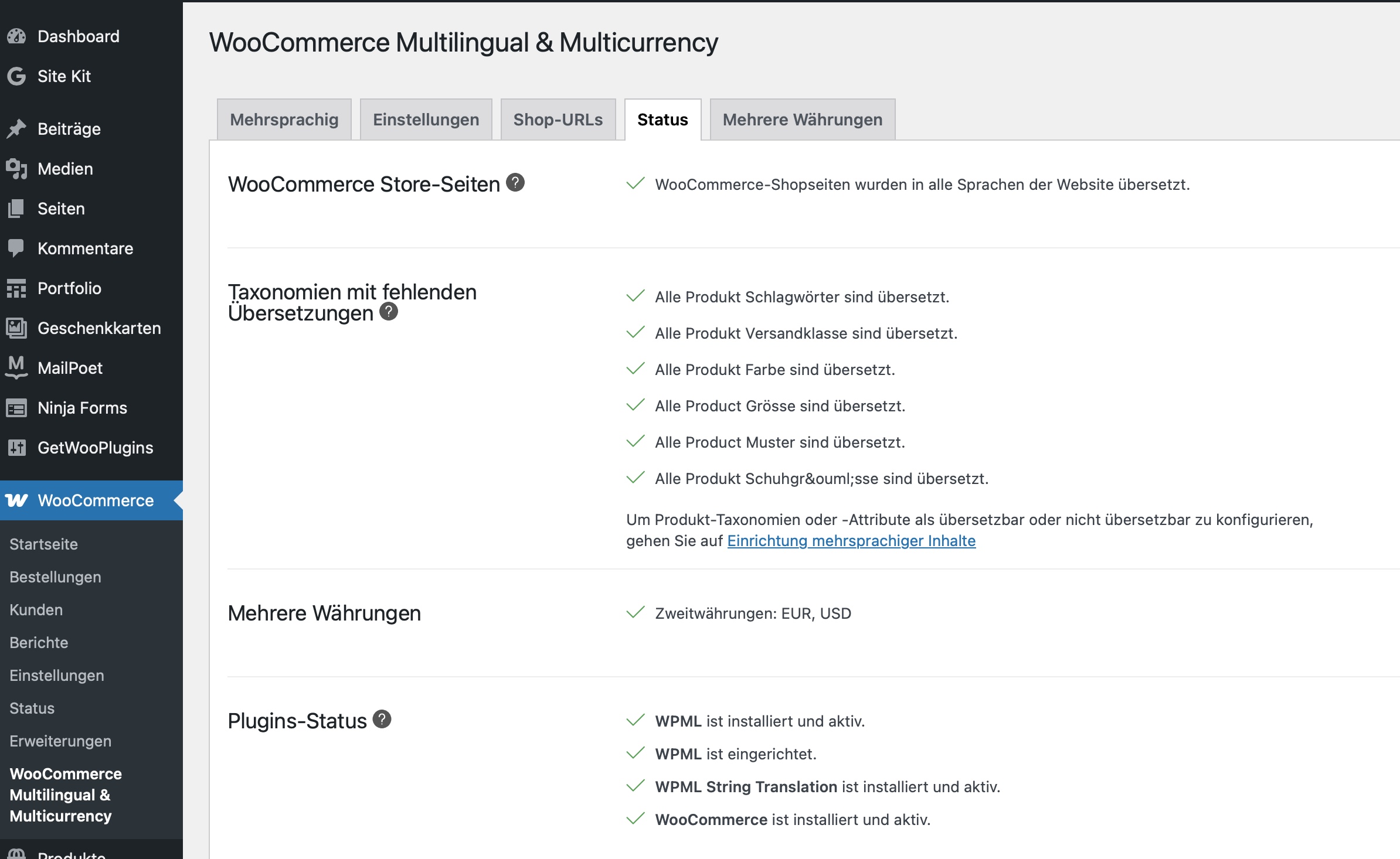The image size is (1400, 859).
Task: Open WooCommerce Status submenu link
Action: tap(32, 708)
